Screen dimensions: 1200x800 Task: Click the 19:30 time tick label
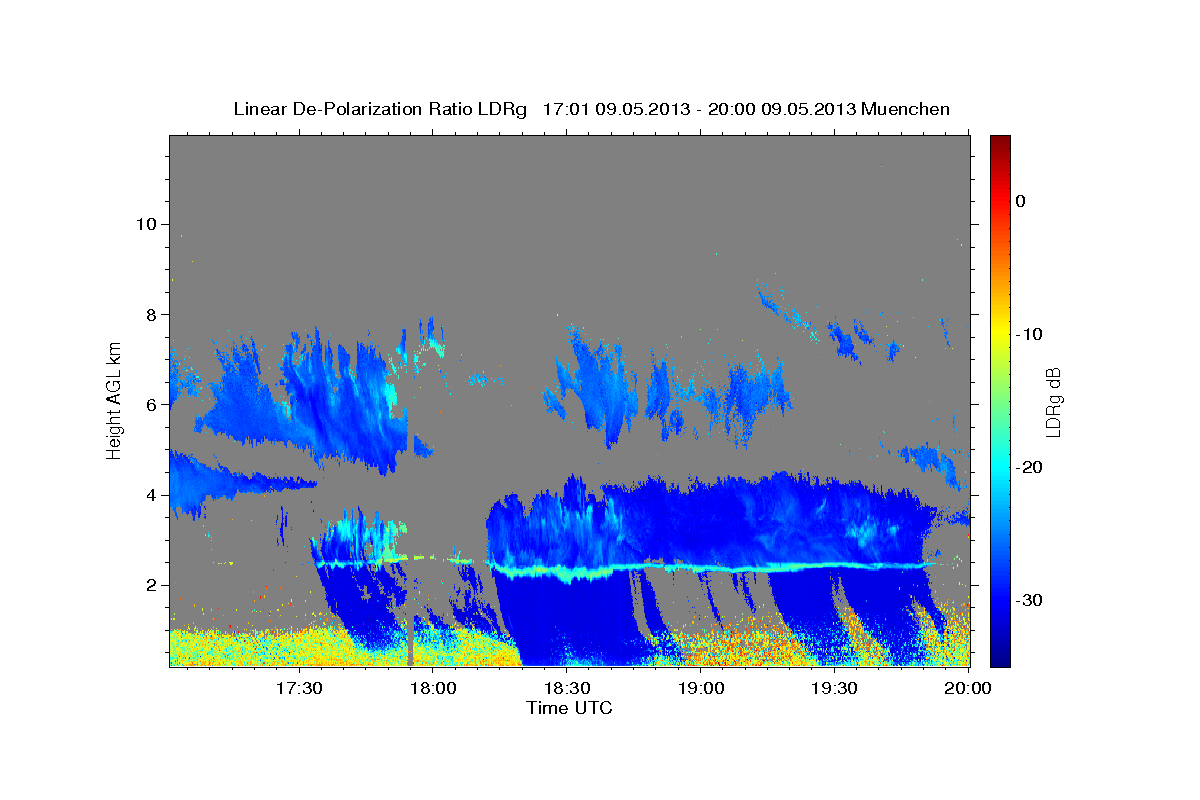835,688
